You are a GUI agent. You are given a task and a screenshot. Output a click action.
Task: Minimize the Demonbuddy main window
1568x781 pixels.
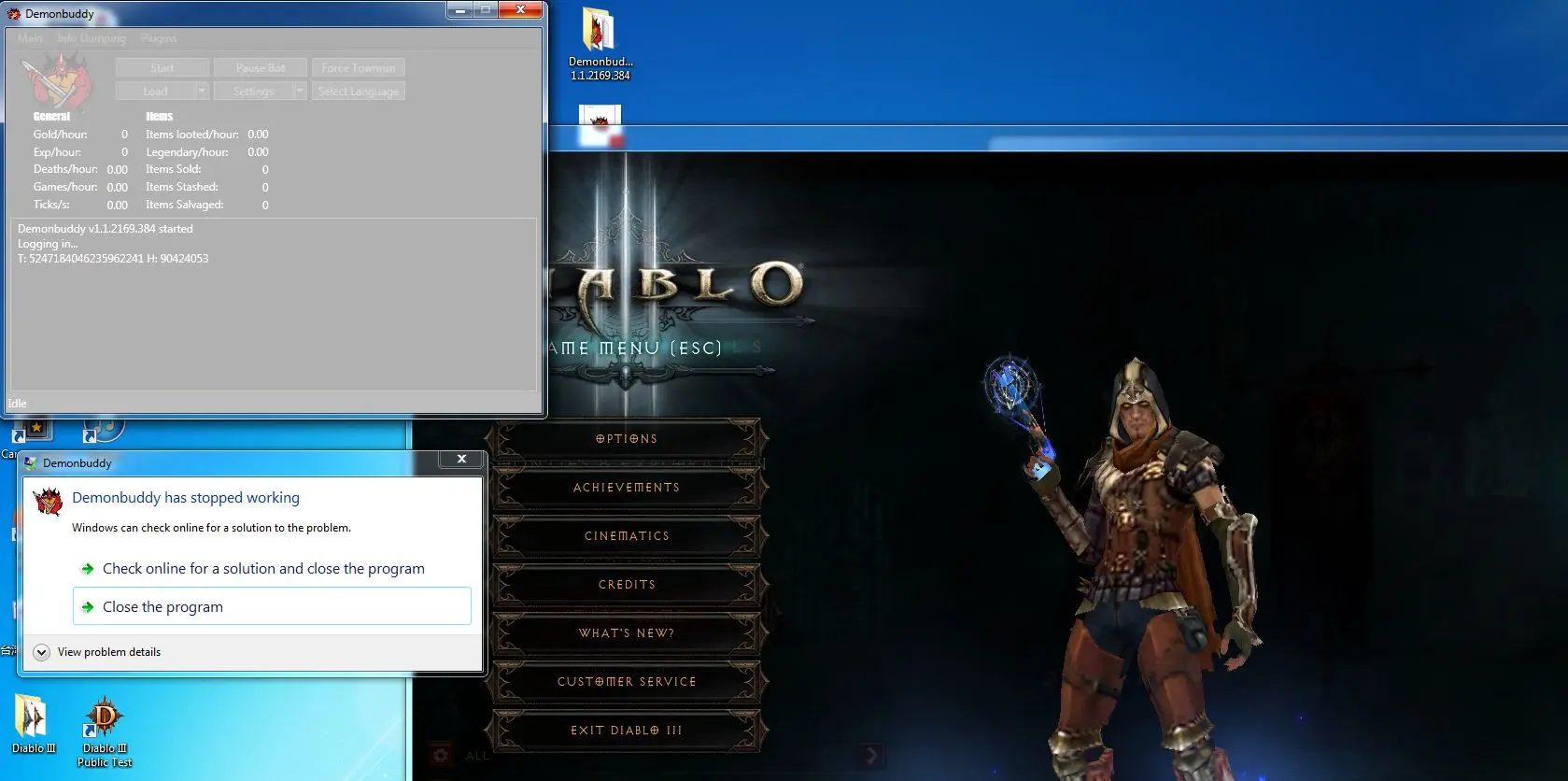click(x=459, y=10)
